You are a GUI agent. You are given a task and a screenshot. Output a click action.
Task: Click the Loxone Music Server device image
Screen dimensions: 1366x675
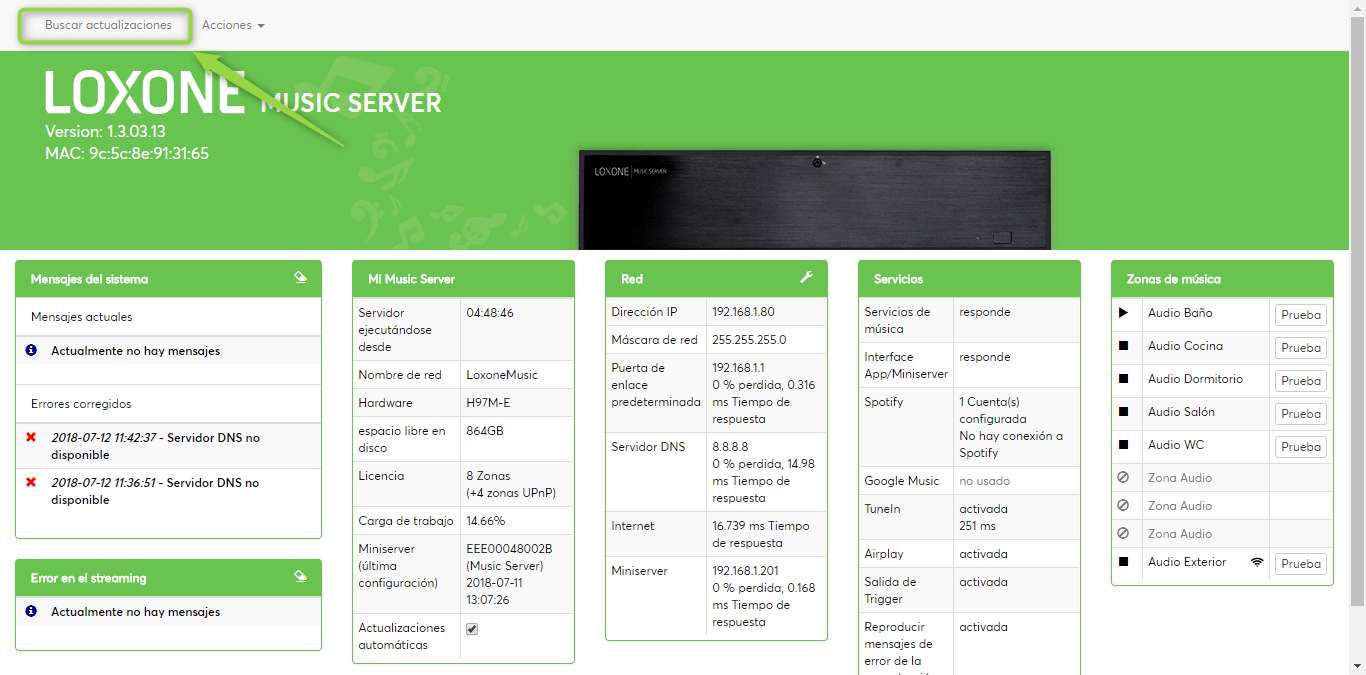tap(814, 200)
